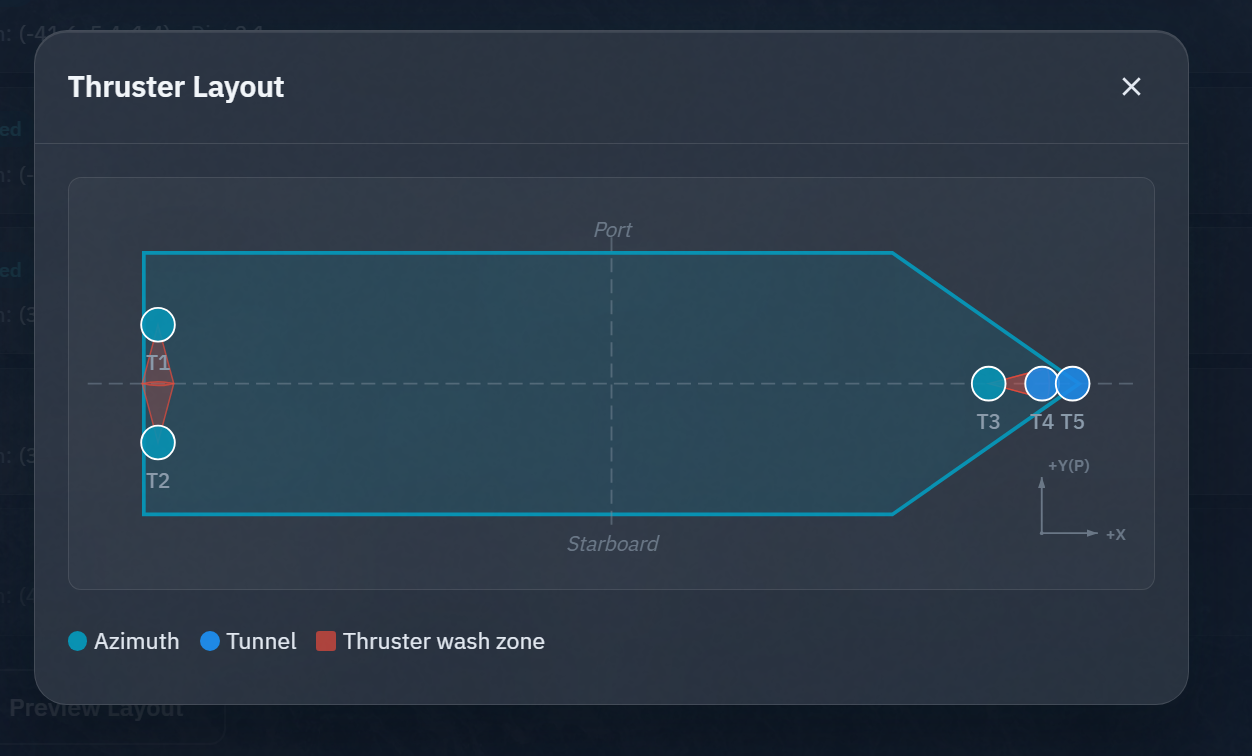This screenshot has height=756, width=1252.
Task: Click the Port label above the hull
Action: tap(613, 230)
